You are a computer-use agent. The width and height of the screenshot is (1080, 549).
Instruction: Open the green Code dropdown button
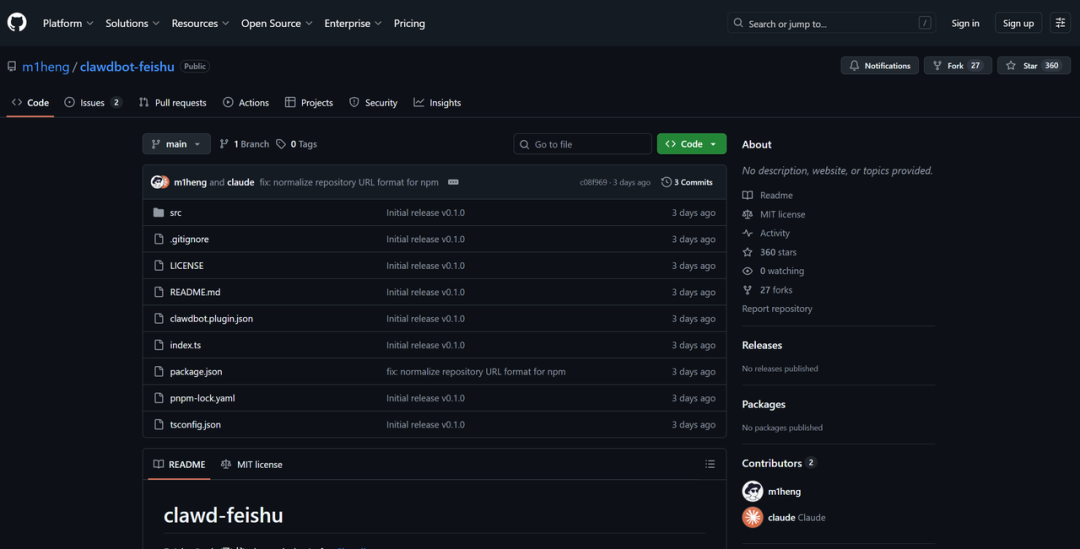[x=692, y=144]
